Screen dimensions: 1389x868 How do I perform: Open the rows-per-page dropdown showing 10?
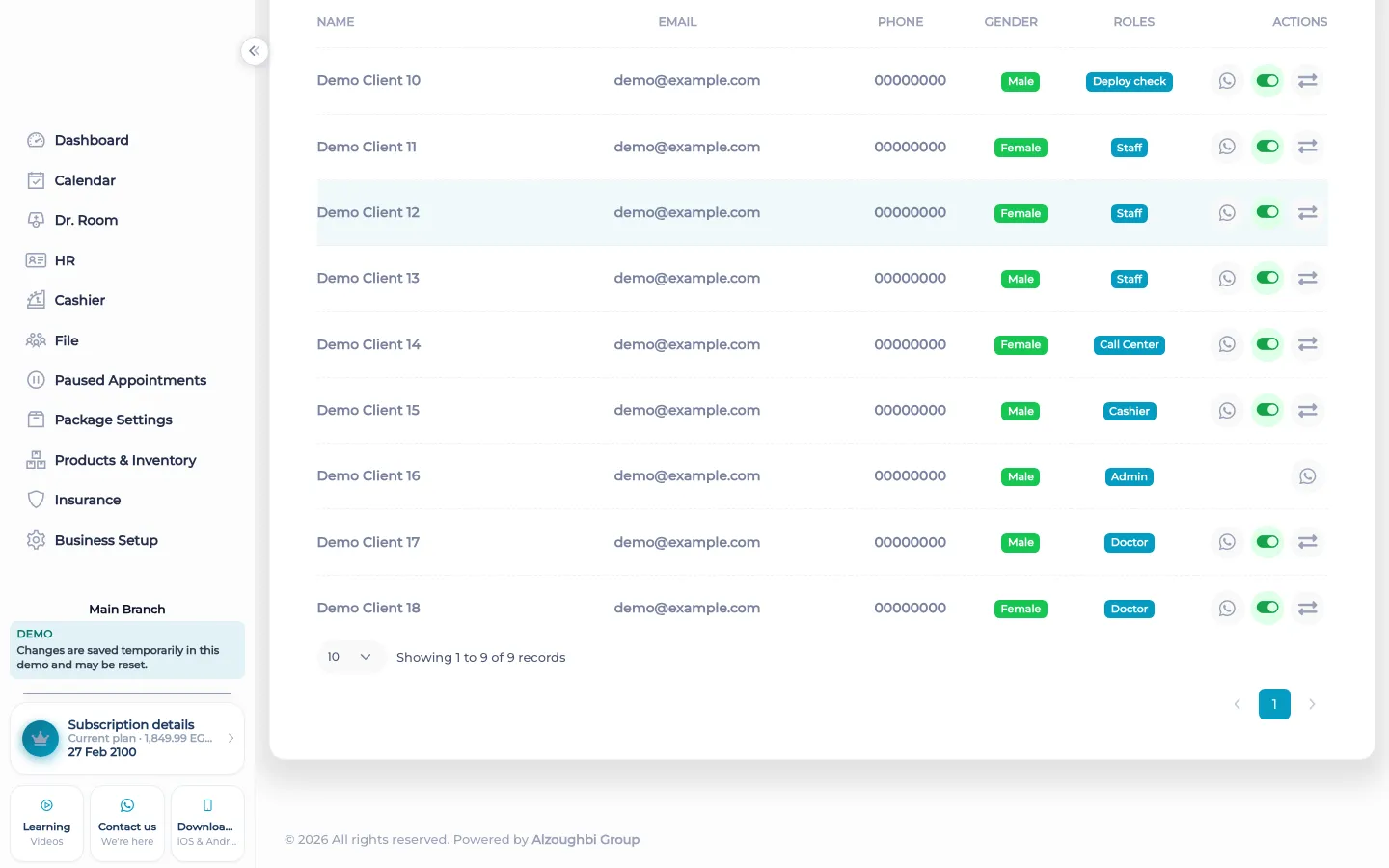pos(351,657)
